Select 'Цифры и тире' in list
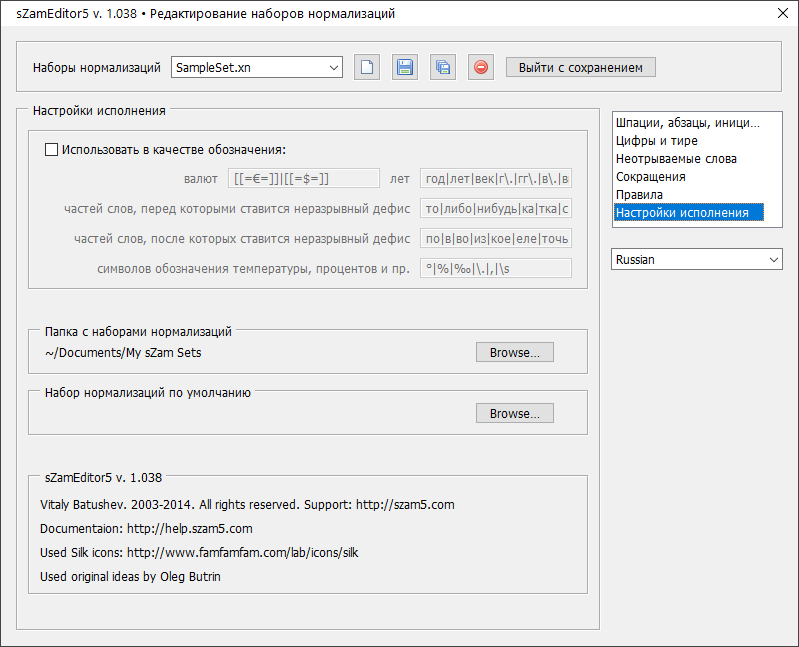 click(657, 141)
